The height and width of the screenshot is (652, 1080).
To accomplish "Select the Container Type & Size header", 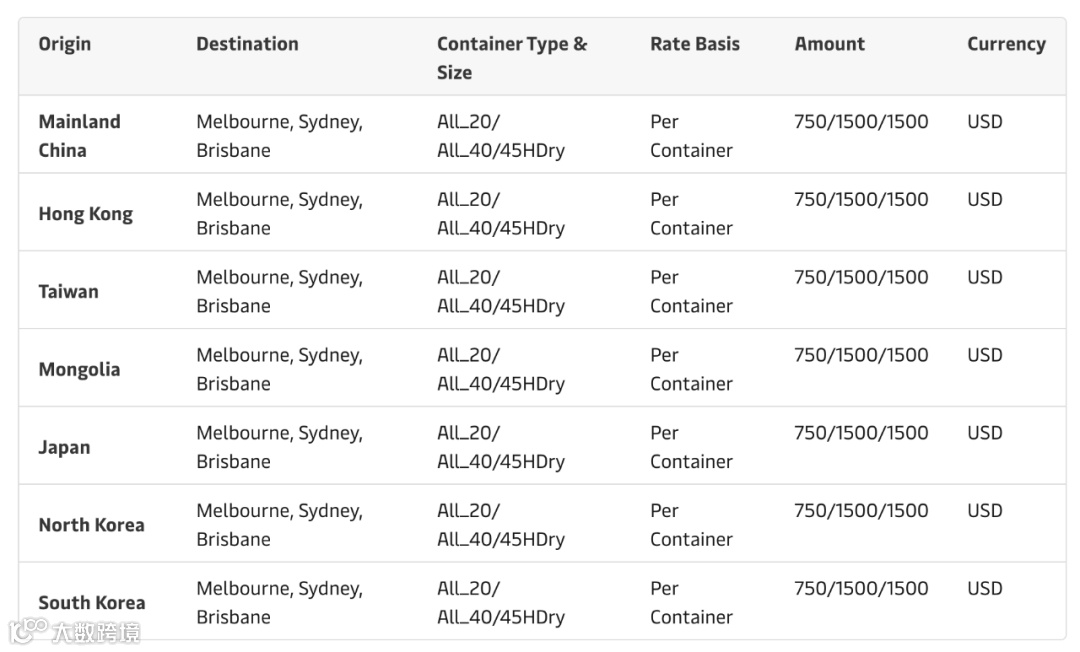I will (x=512, y=58).
